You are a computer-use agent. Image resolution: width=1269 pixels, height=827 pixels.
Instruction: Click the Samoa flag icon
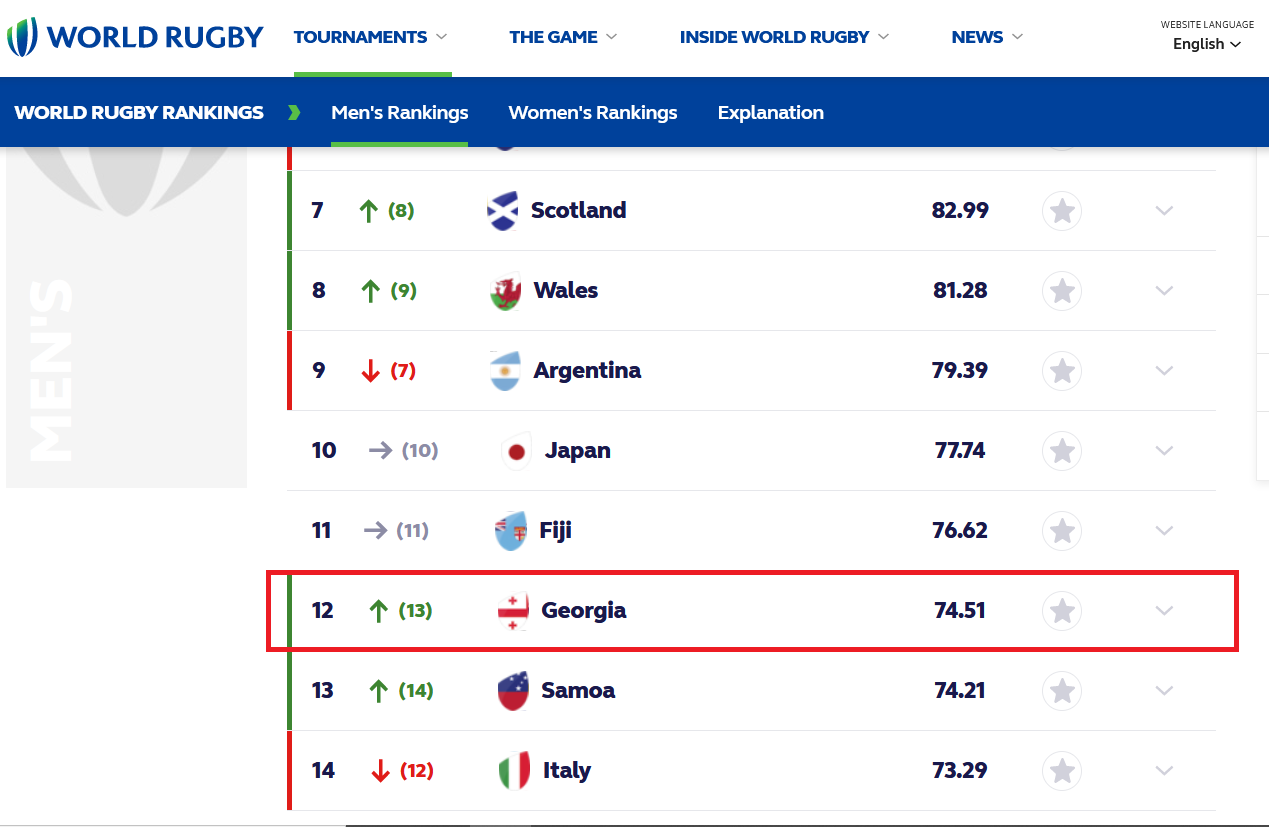[x=513, y=691]
